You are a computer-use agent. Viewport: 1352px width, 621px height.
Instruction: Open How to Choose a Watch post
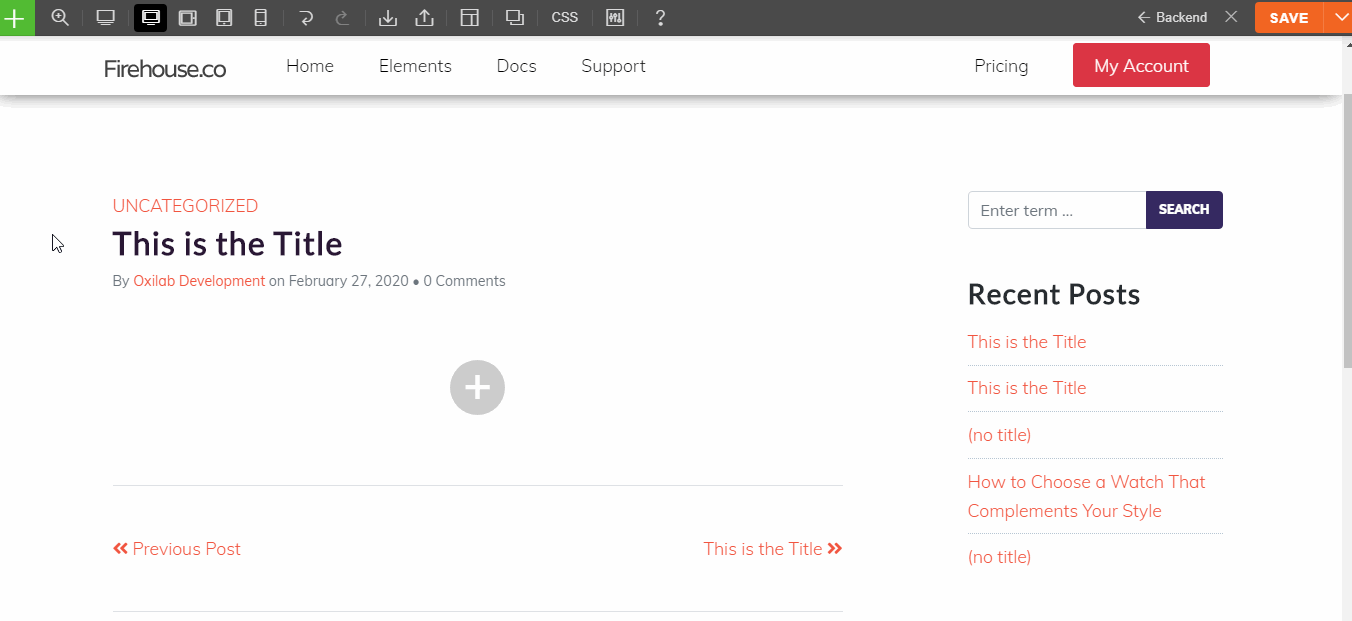pyautogui.click(x=1087, y=496)
